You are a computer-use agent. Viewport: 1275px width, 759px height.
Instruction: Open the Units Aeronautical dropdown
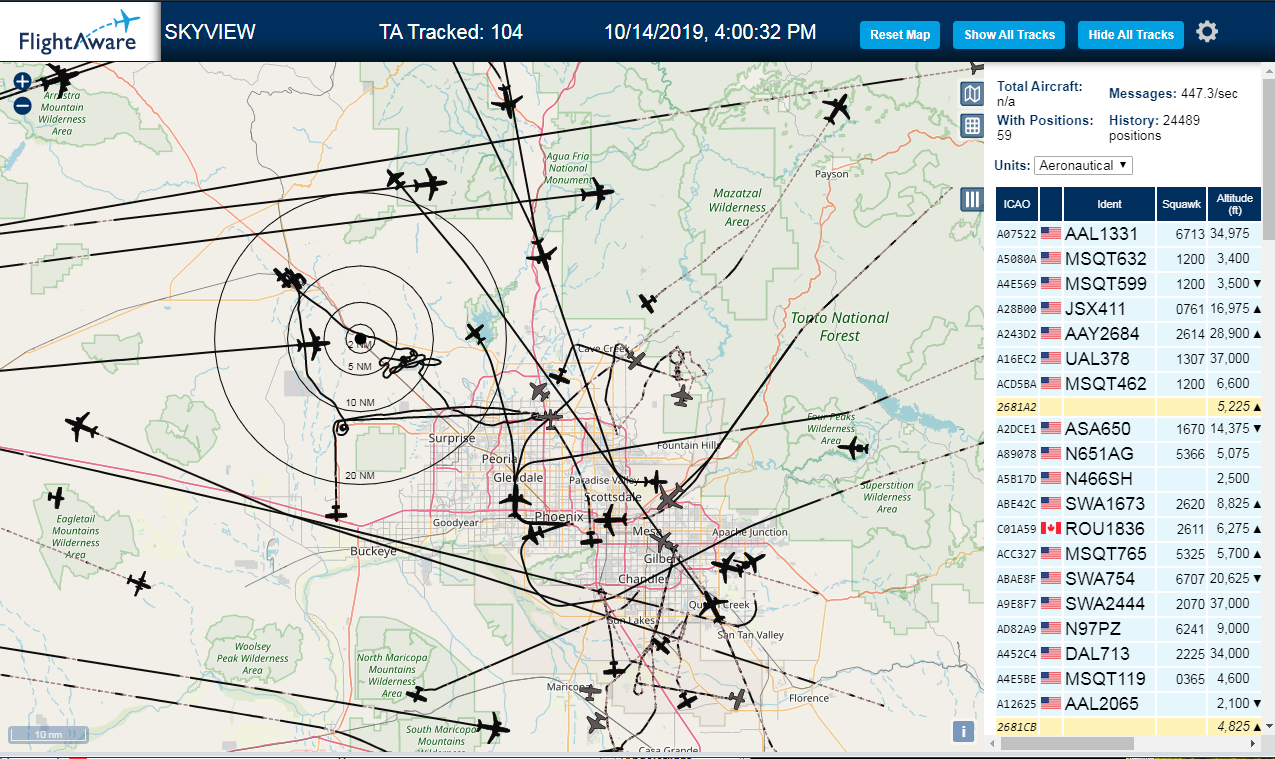[x=1083, y=165]
